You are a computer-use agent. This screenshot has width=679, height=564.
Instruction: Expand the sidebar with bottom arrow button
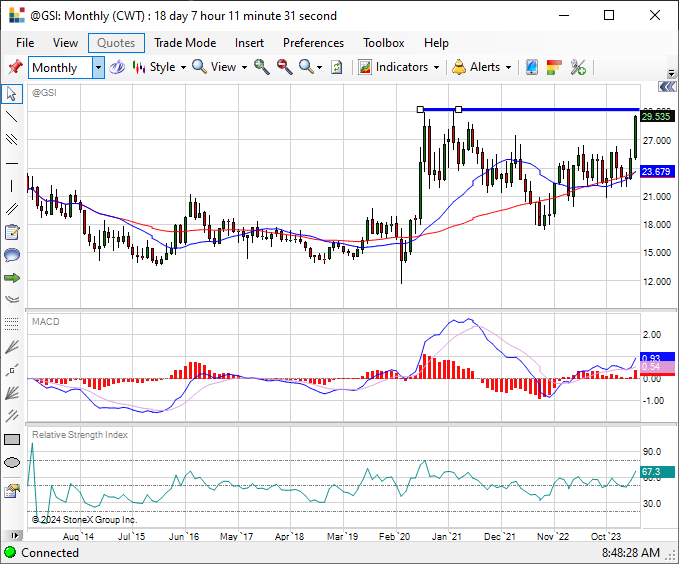[x=14, y=535]
